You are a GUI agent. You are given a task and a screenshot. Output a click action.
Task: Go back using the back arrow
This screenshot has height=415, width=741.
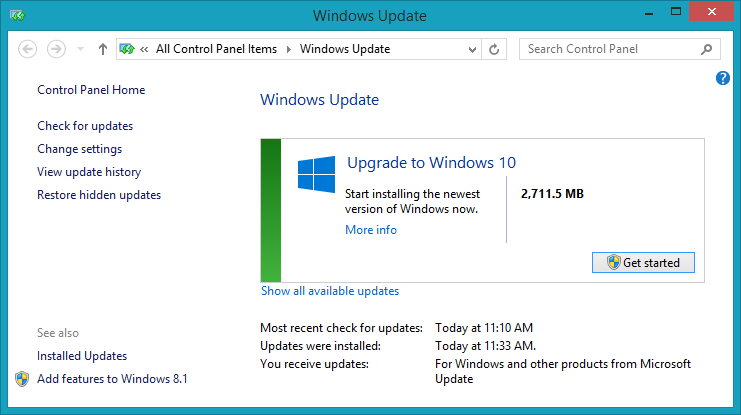27,49
